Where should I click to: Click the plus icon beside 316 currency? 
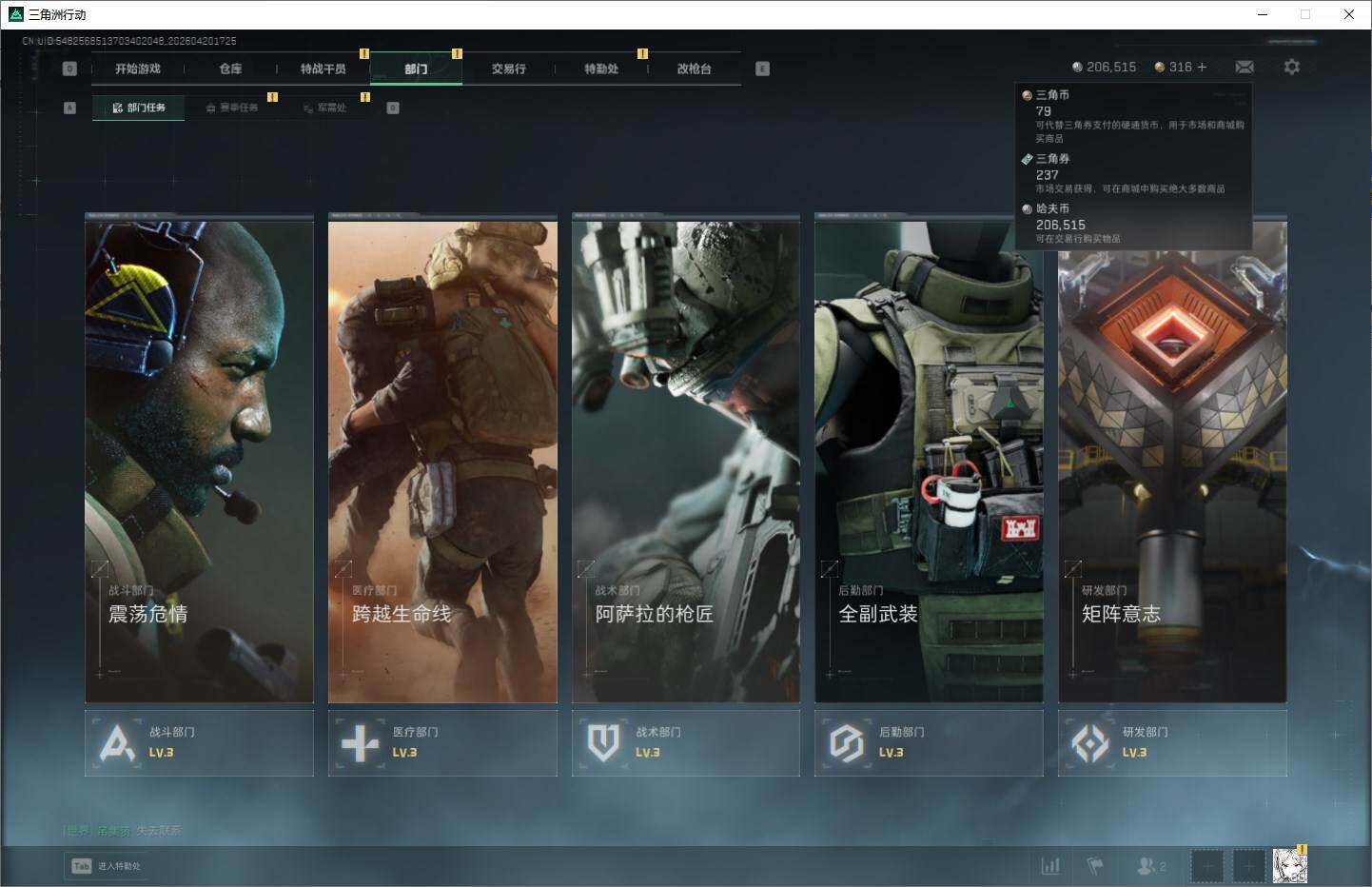click(1202, 67)
